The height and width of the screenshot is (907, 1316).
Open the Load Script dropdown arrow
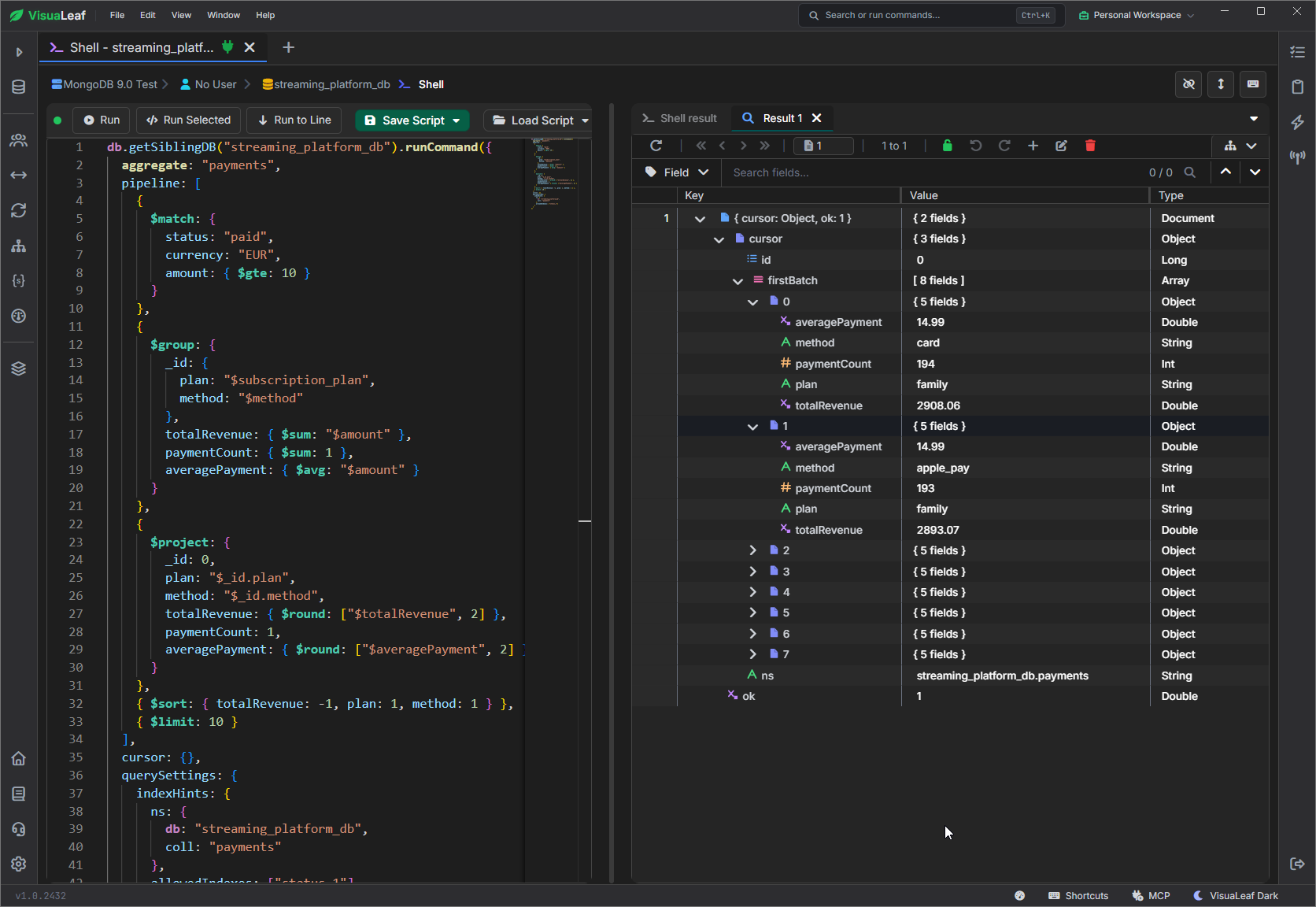(x=585, y=120)
